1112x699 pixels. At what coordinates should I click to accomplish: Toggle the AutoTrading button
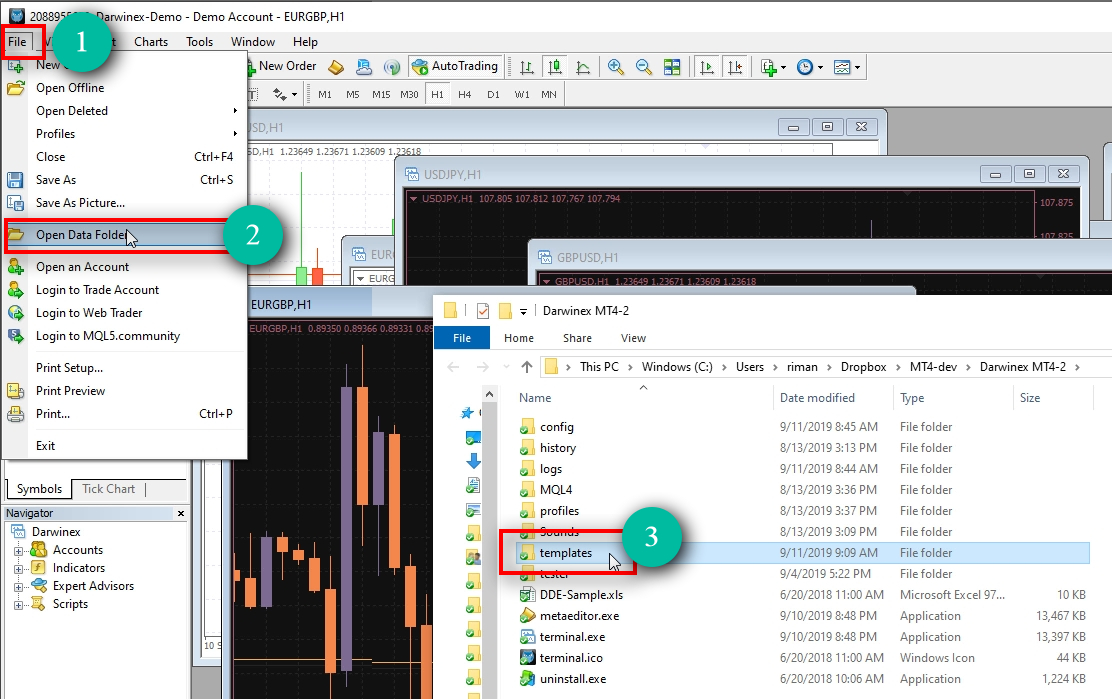pos(455,67)
